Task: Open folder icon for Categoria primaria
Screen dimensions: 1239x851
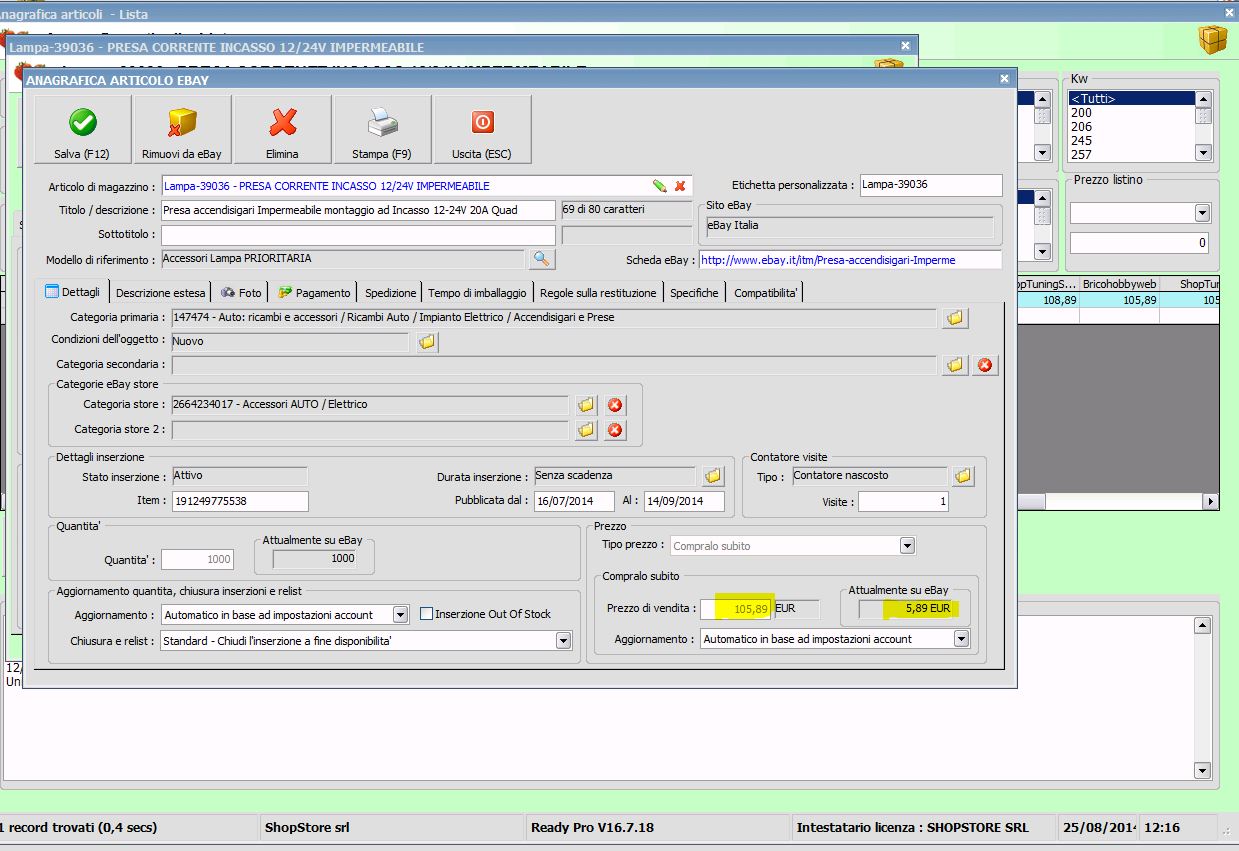Action: coord(955,318)
